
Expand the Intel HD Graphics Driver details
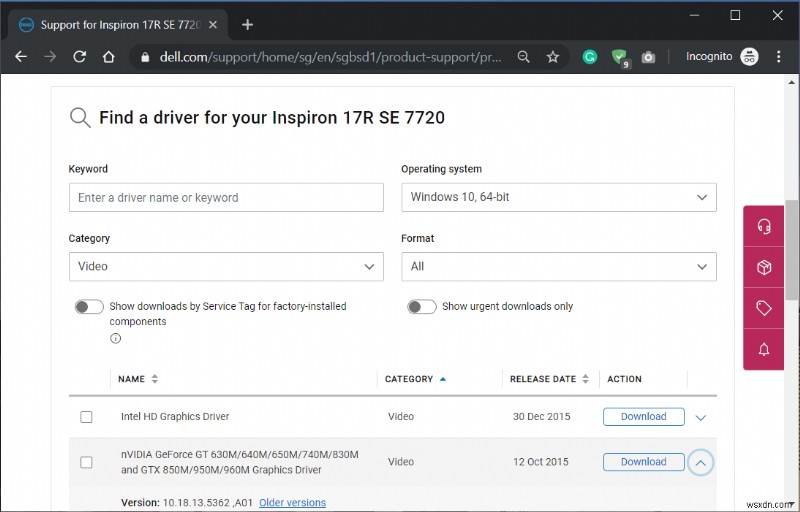[700, 417]
